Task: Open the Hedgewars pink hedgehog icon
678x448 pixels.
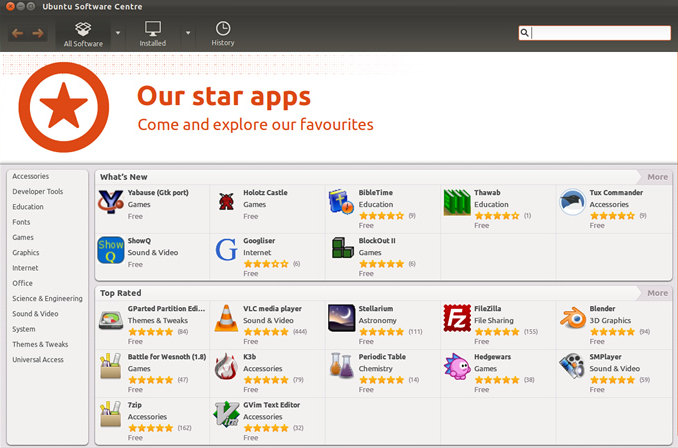Action: [x=457, y=366]
